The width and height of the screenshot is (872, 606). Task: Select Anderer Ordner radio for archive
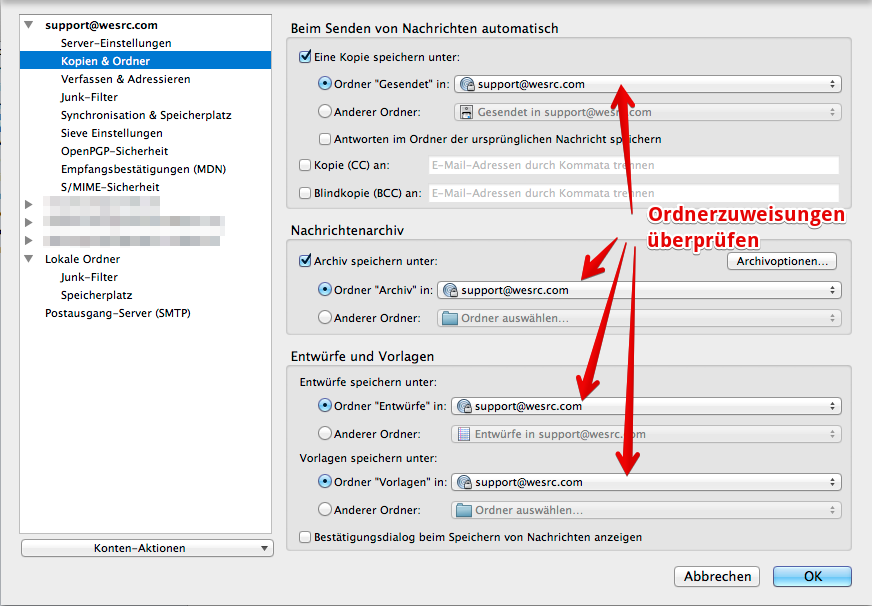click(325, 317)
